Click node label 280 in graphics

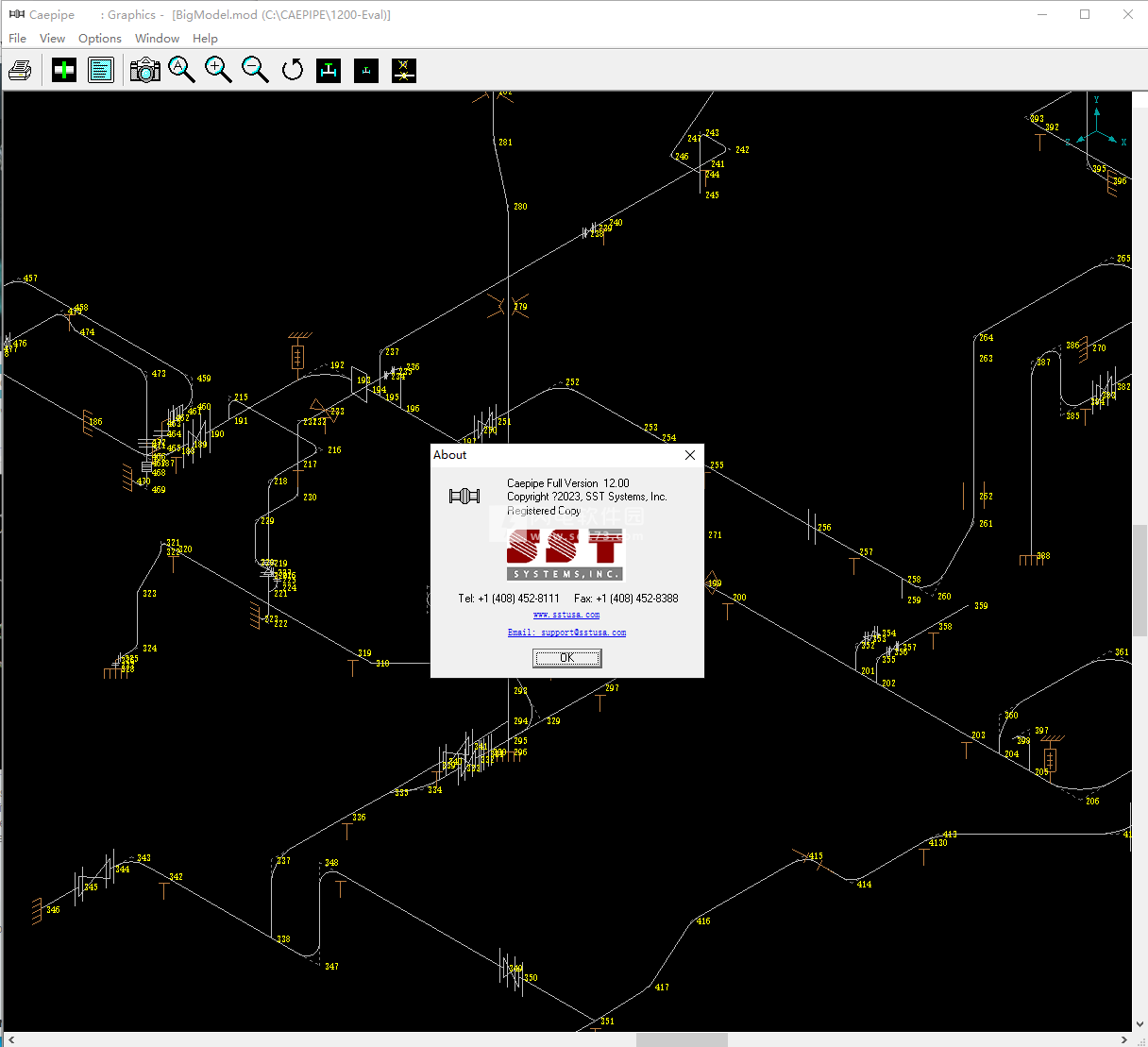tap(520, 207)
